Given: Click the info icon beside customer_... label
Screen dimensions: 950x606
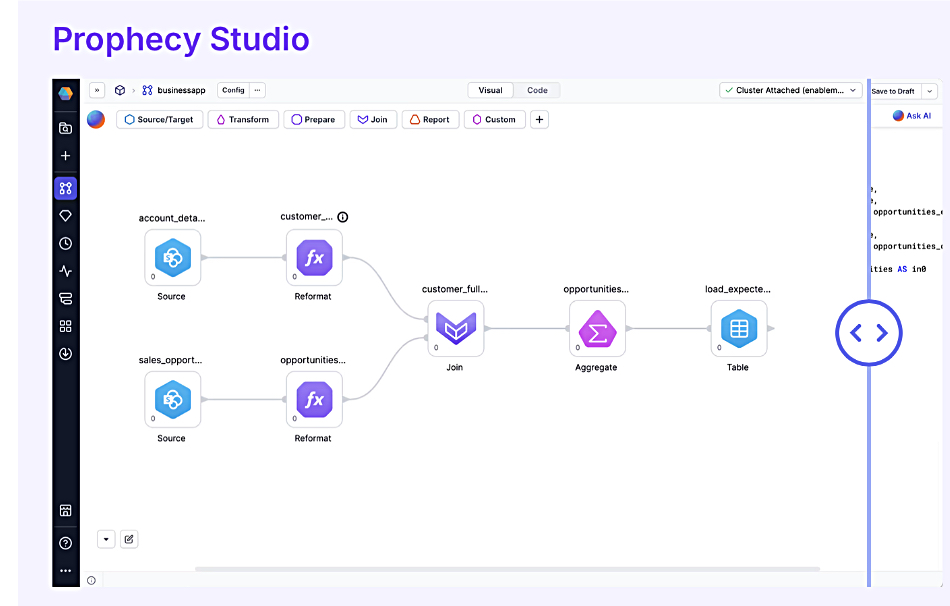Looking at the screenshot, I should point(343,217).
